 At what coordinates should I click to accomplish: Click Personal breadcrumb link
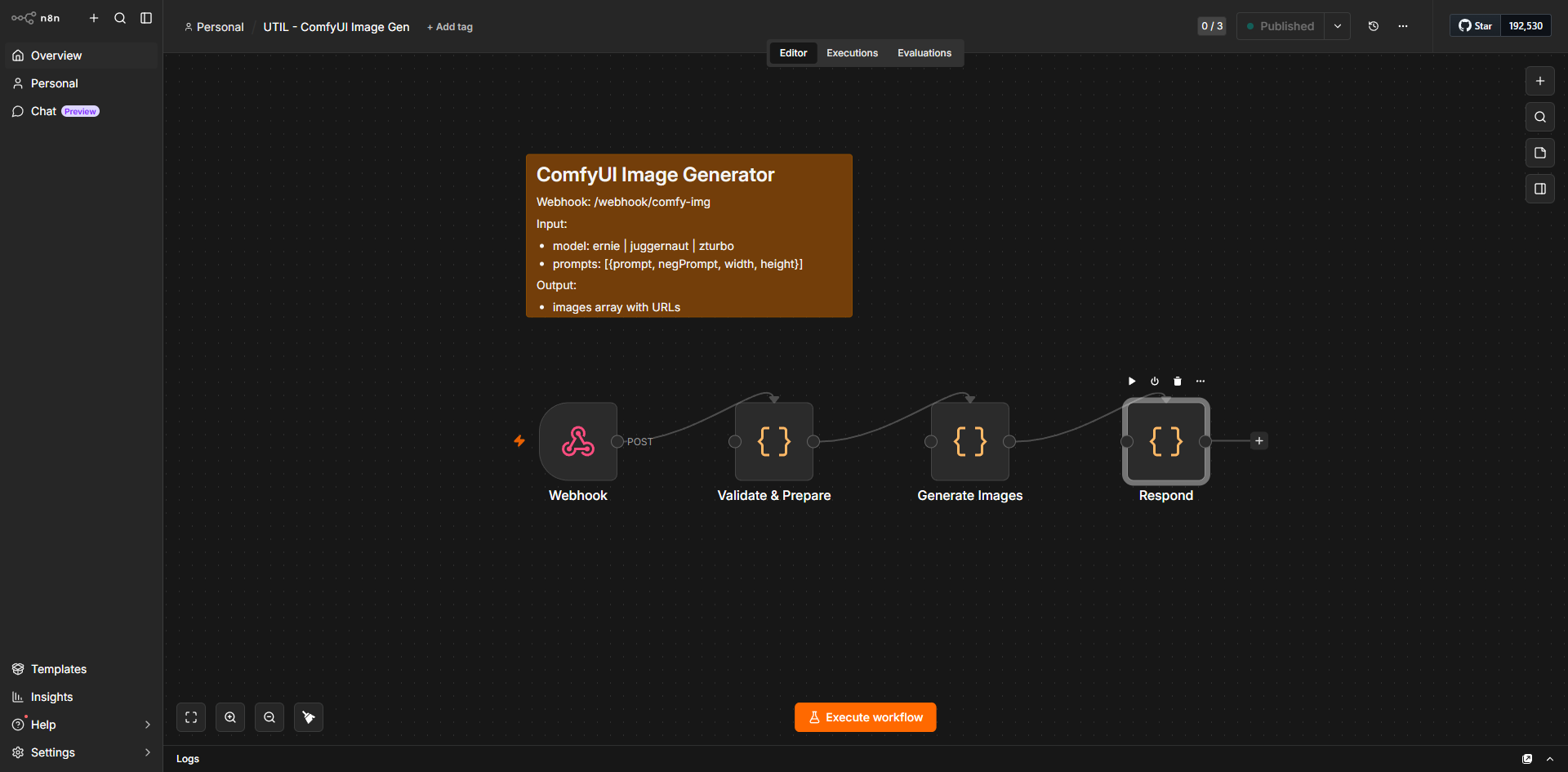pos(214,27)
